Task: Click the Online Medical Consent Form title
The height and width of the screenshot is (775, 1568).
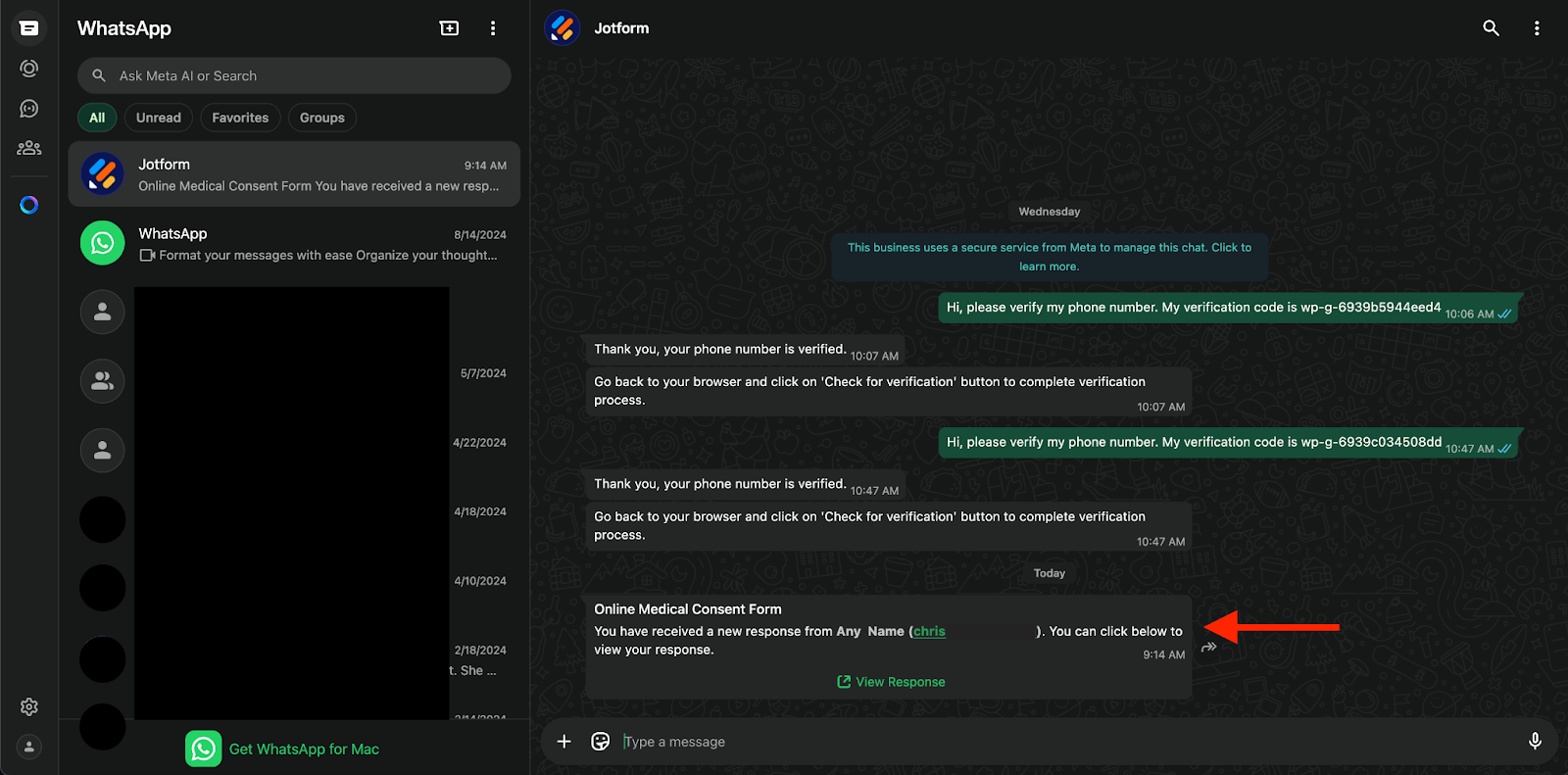Action: 688,609
